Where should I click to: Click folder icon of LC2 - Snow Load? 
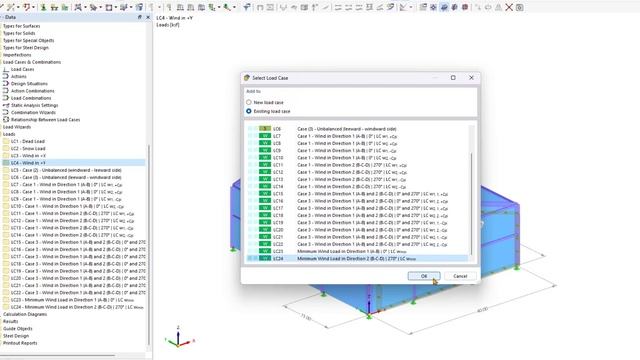(x=6, y=149)
